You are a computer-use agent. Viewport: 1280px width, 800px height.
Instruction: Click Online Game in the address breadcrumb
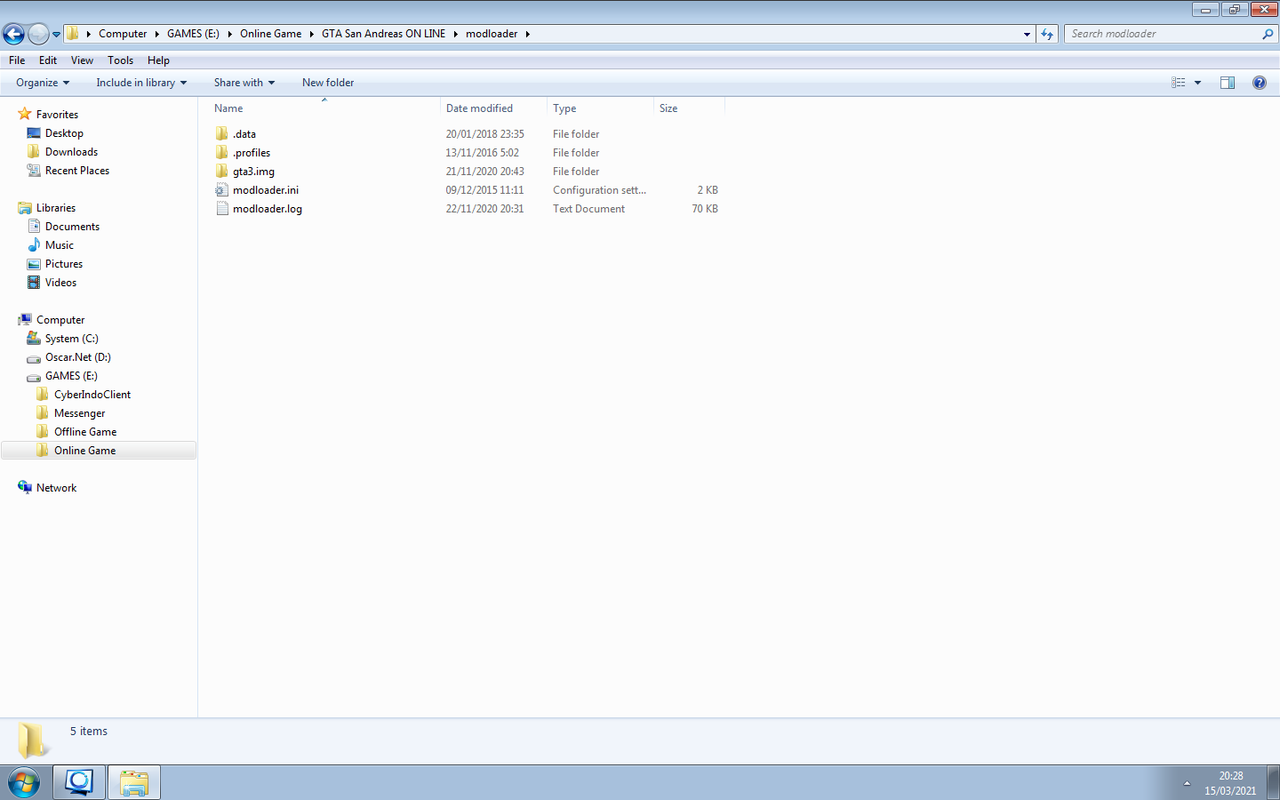pyautogui.click(x=271, y=34)
